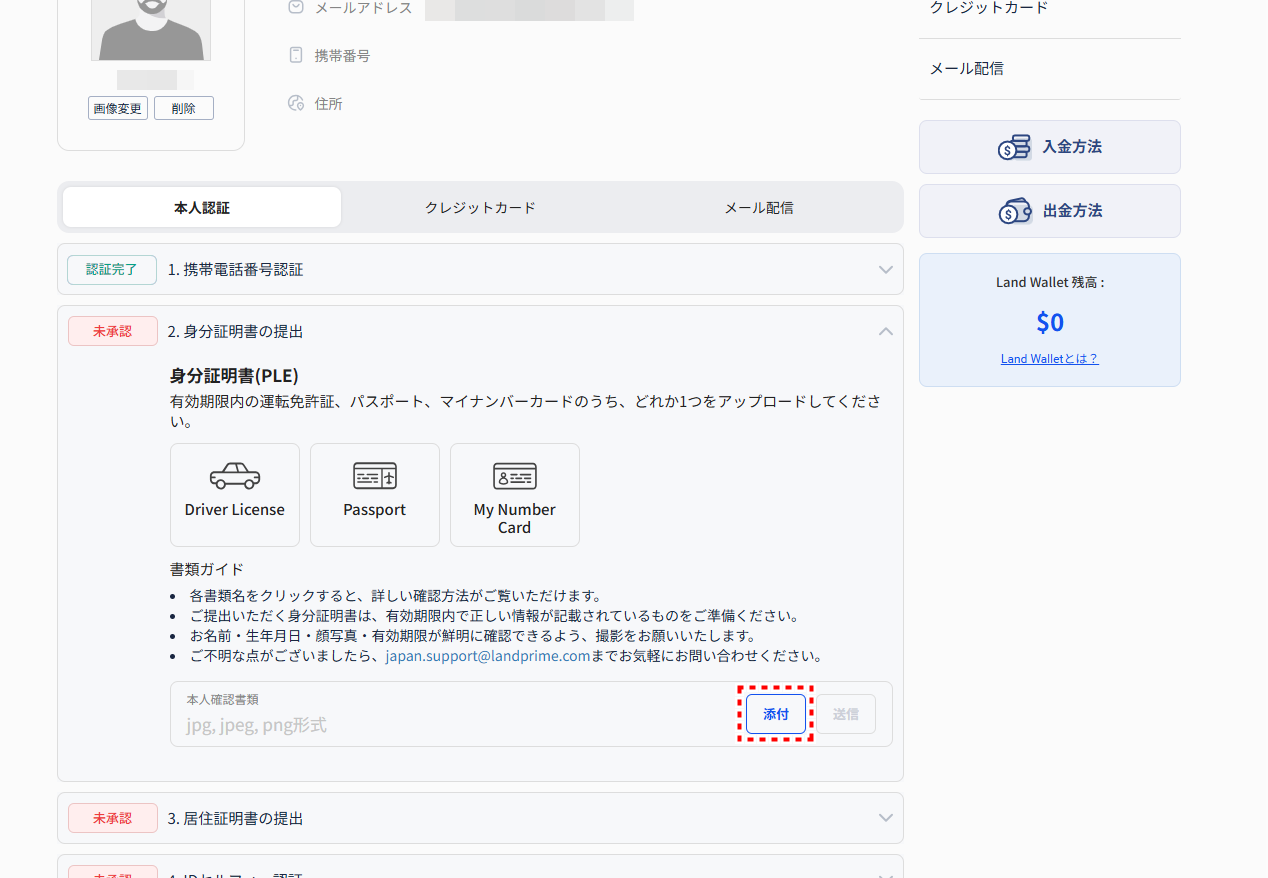Select the Driver License car icon
1268x878 pixels.
pos(235,476)
